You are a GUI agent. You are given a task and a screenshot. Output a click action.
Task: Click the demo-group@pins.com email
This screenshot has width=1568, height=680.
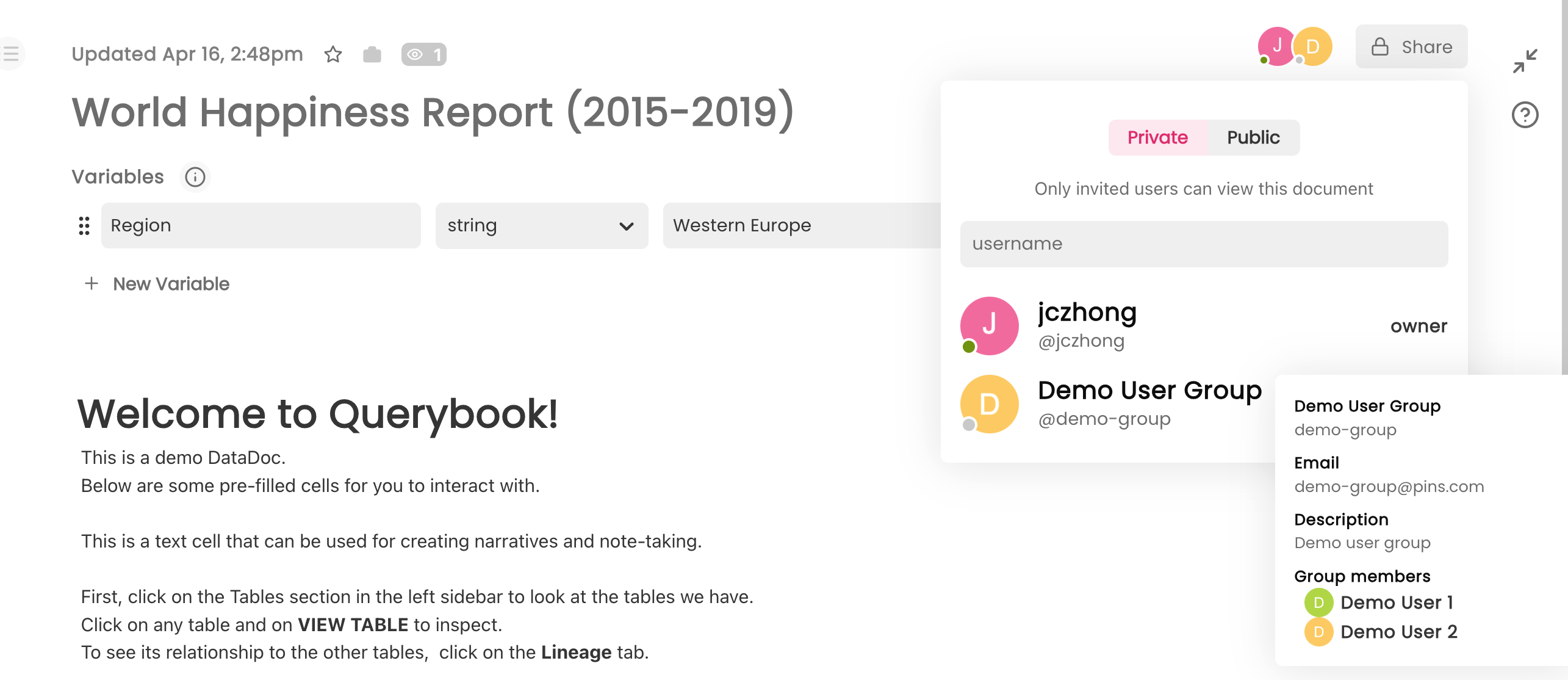point(1389,487)
